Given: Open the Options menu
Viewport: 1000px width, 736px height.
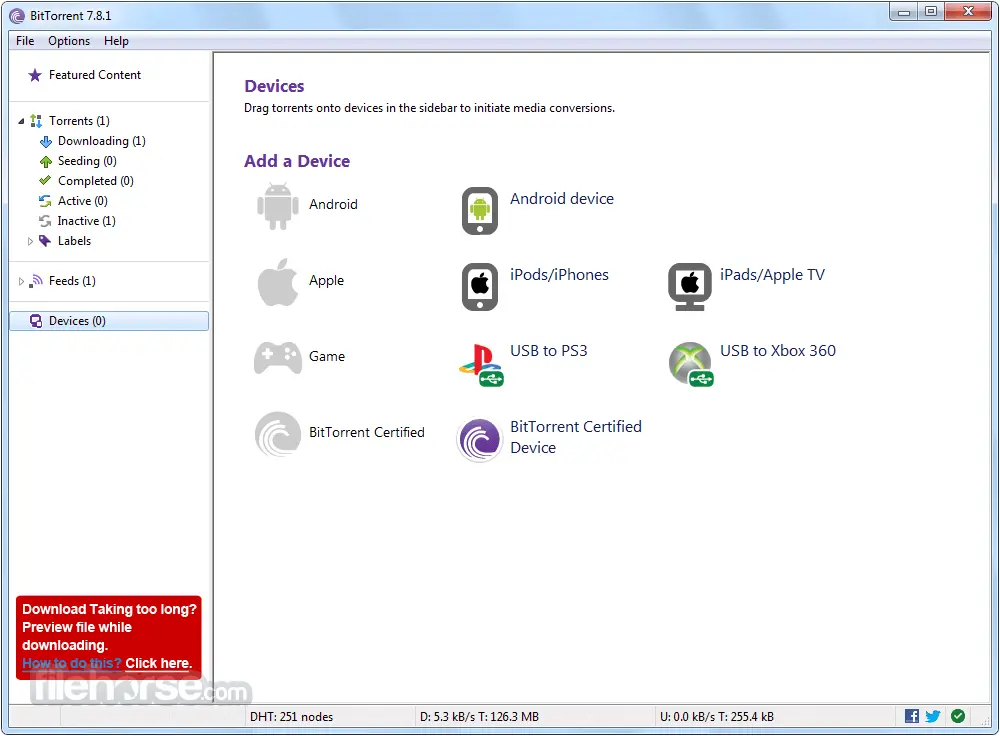Looking at the screenshot, I should 69,41.
